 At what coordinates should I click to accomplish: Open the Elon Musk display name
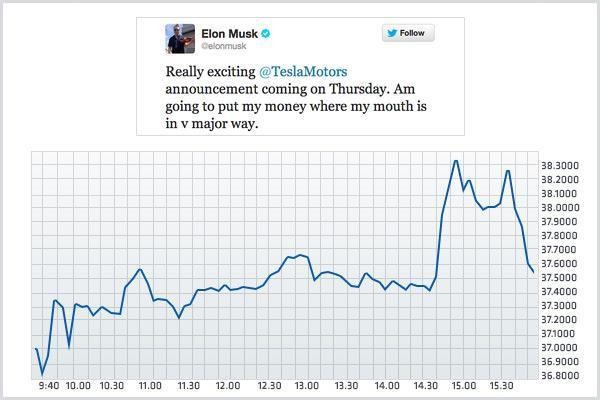point(228,33)
